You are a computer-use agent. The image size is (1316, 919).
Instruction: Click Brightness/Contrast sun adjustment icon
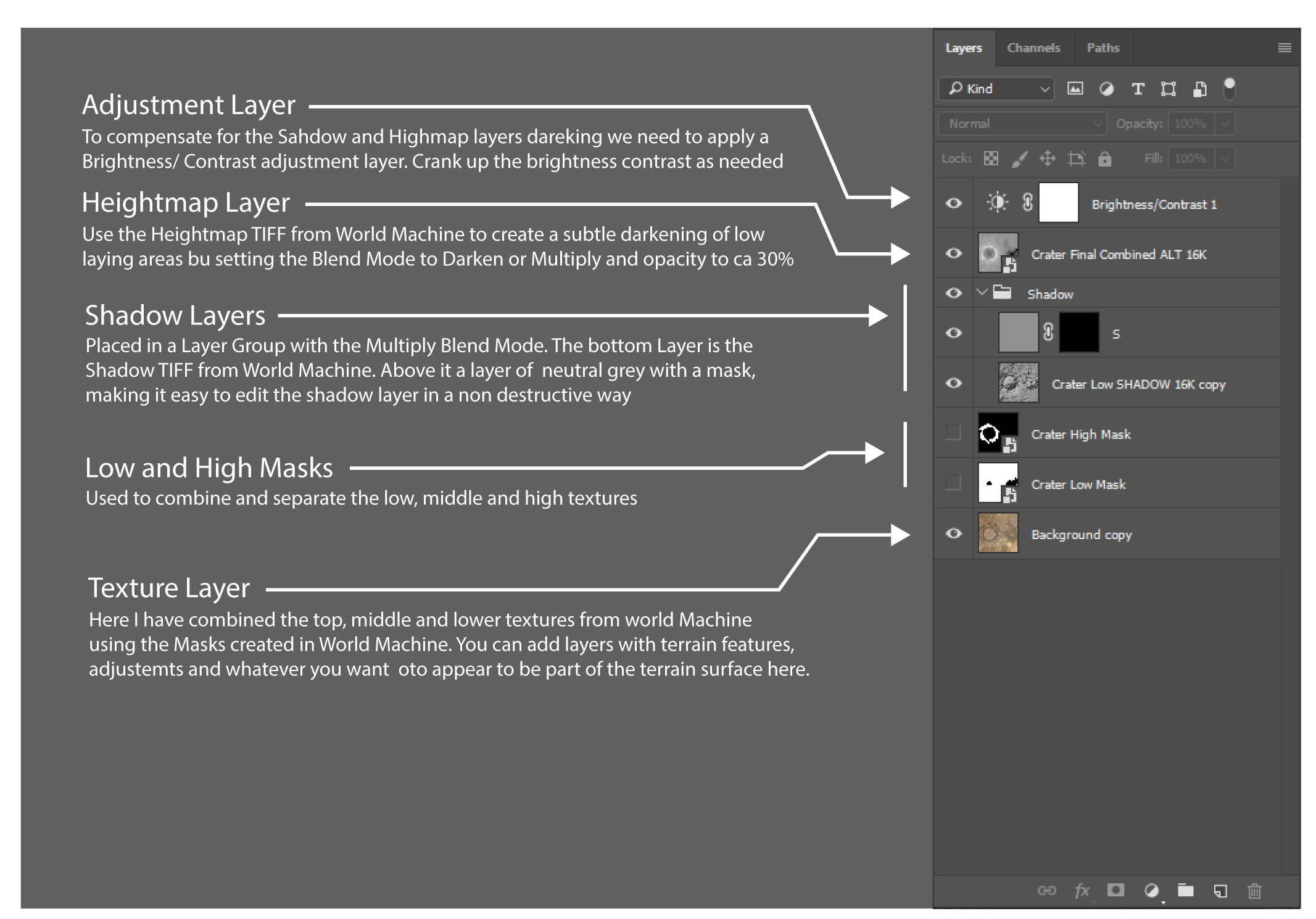(x=997, y=202)
